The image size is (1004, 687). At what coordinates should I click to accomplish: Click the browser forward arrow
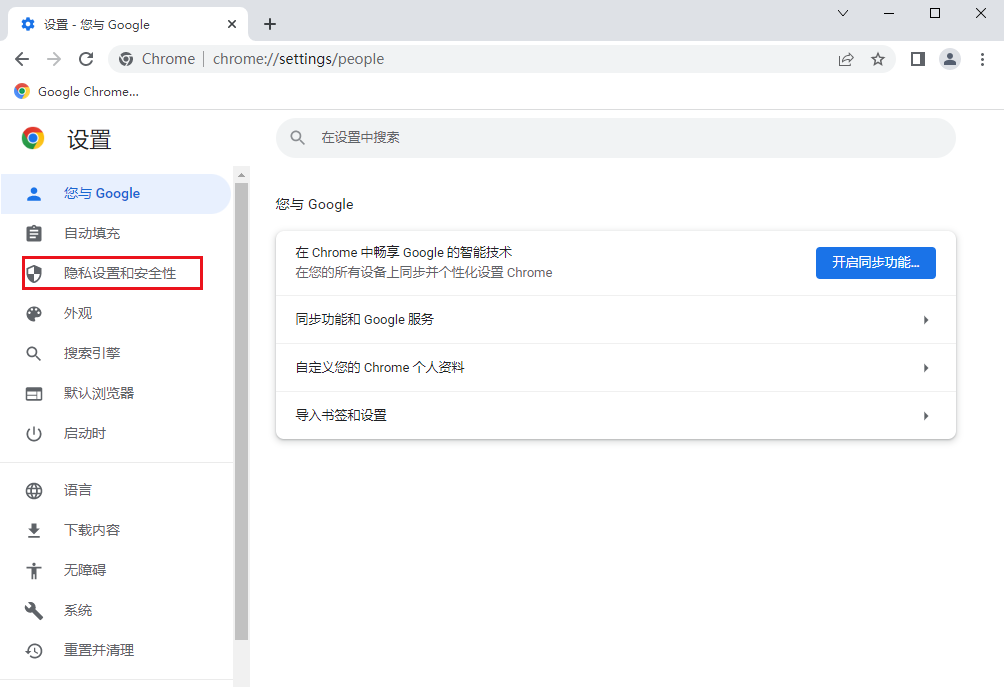pyautogui.click(x=54, y=59)
